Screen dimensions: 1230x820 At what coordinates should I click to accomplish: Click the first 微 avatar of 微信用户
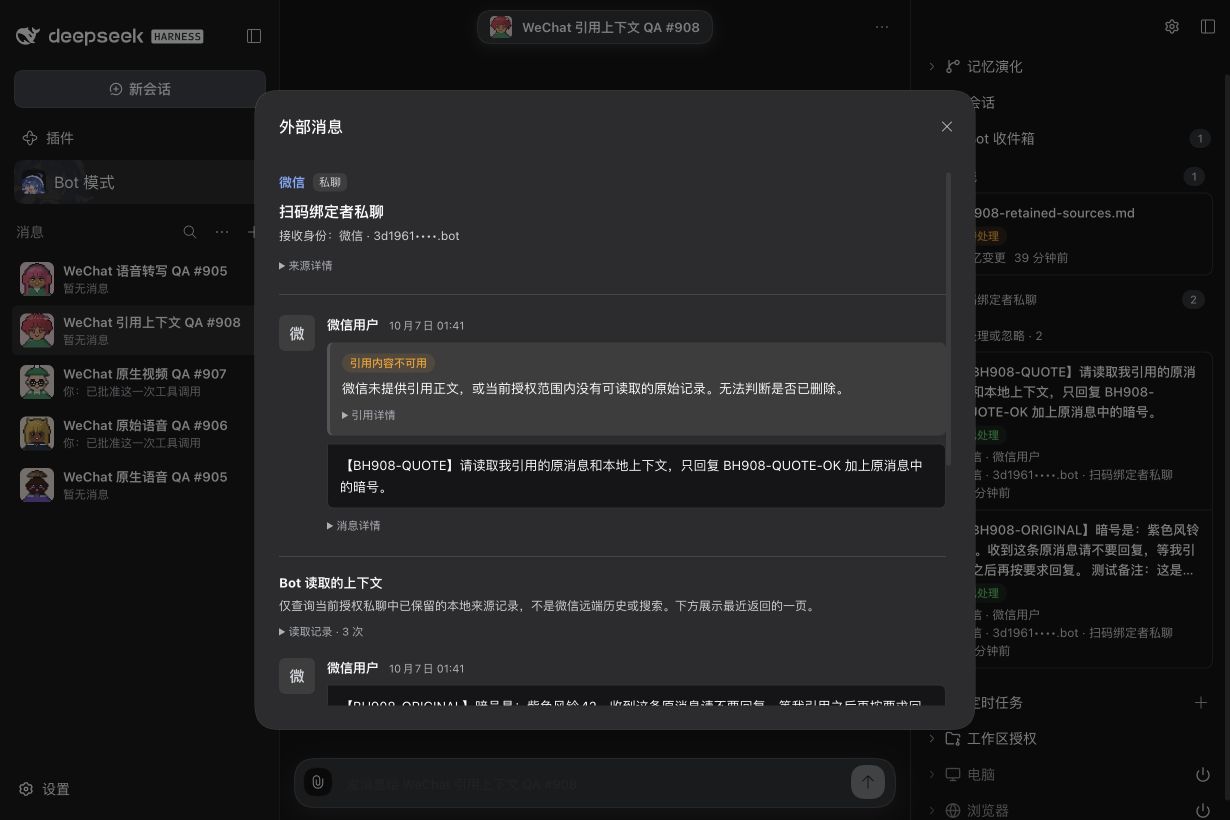pyautogui.click(x=297, y=333)
